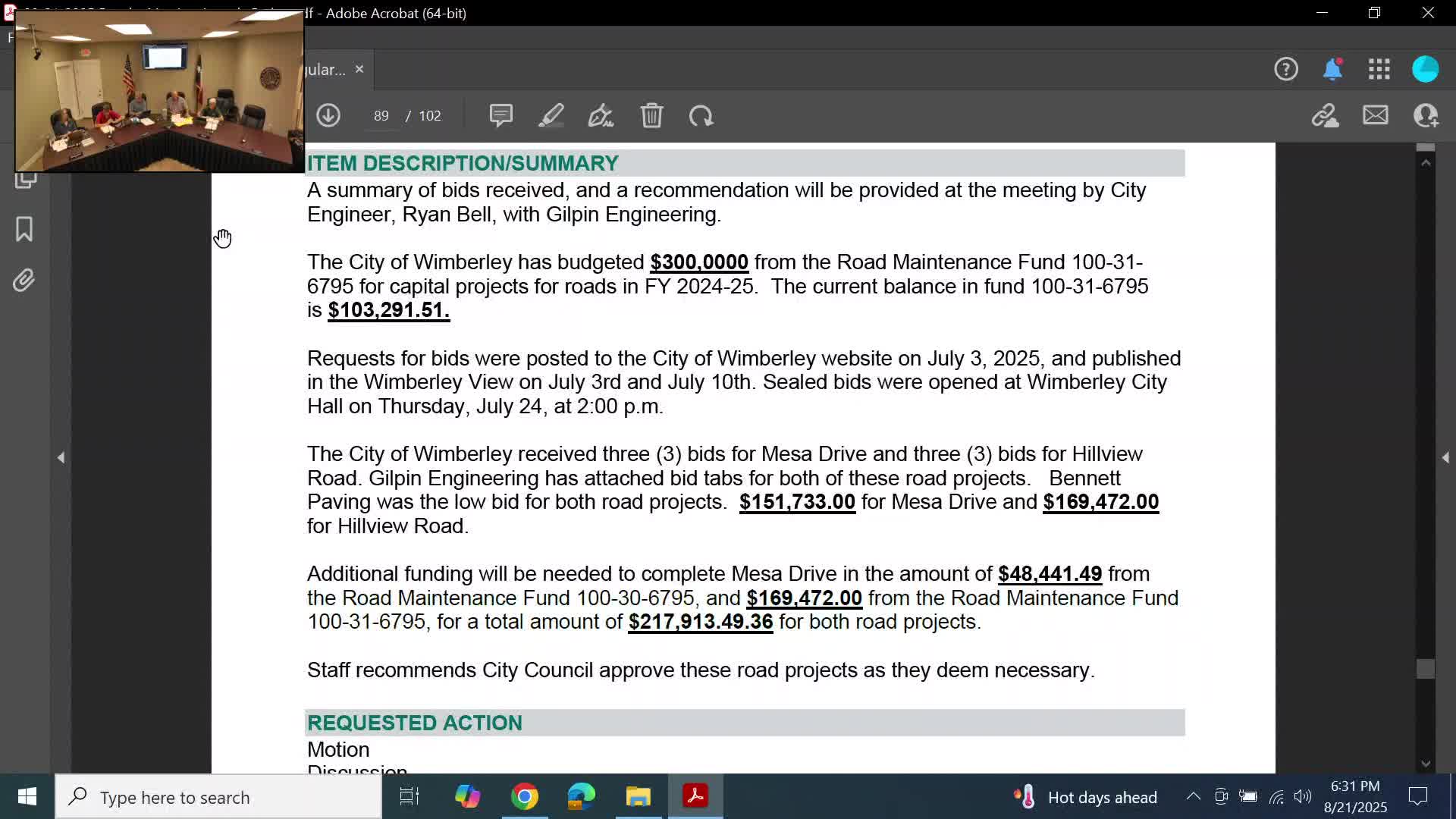Activate the Highlighter tool
The image size is (1456, 819).
(x=551, y=115)
